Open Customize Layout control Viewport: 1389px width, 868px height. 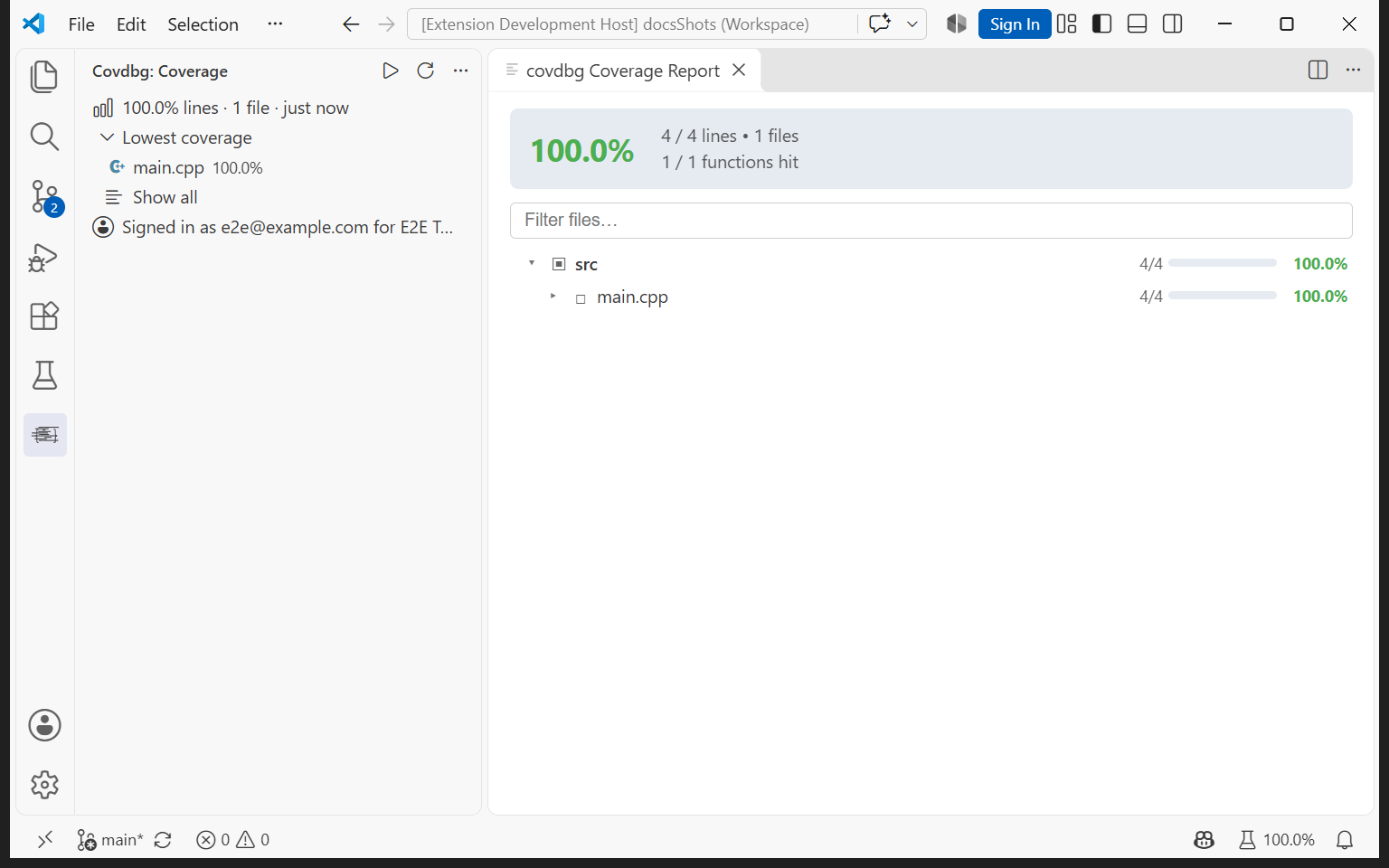(1067, 24)
